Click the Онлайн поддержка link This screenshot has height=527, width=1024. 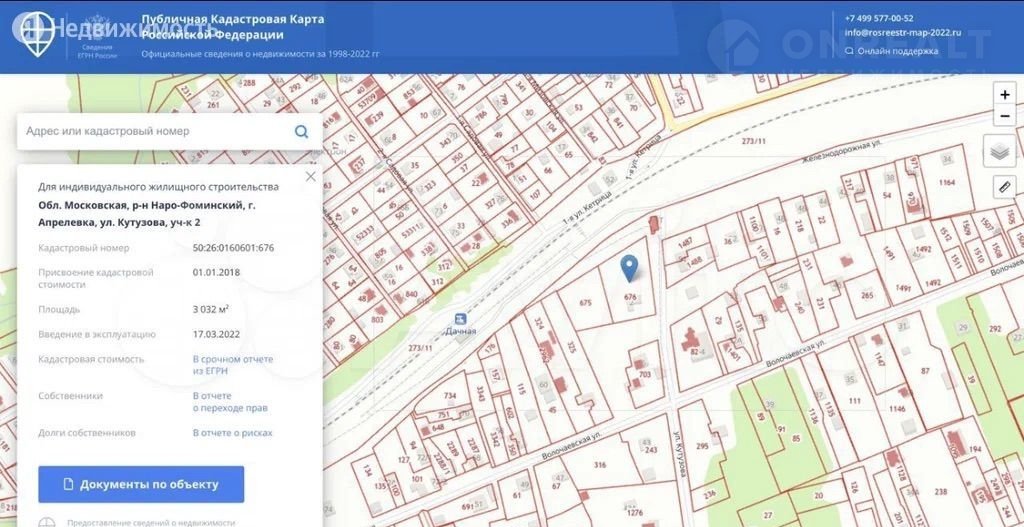(897, 50)
